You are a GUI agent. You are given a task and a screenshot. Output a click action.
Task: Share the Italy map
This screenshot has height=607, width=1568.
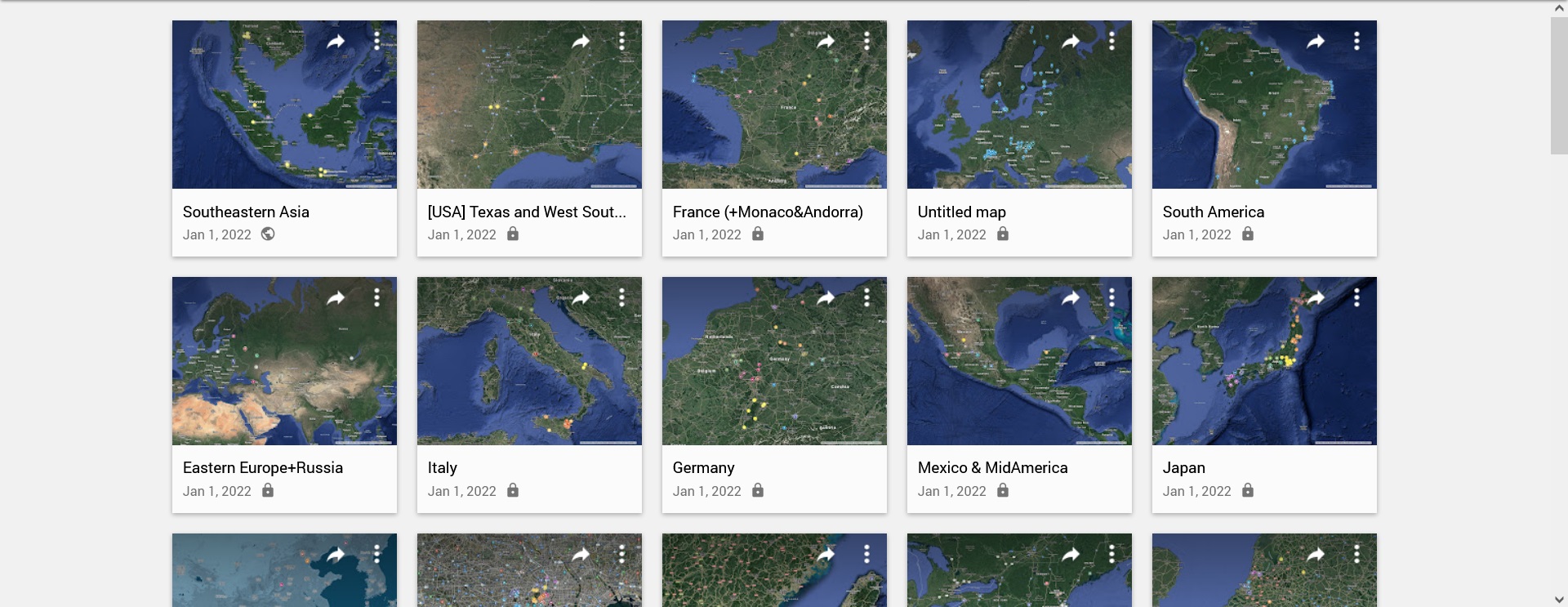(x=581, y=298)
